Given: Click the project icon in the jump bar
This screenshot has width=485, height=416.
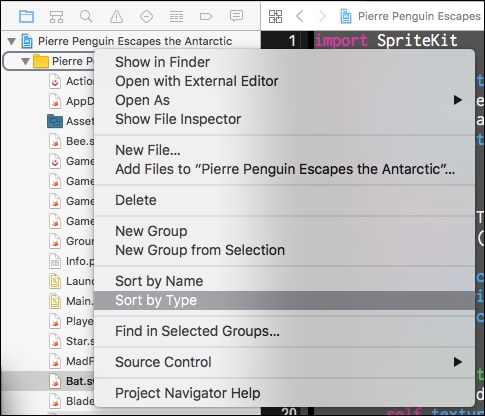Looking at the screenshot, I should click(x=346, y=16).
